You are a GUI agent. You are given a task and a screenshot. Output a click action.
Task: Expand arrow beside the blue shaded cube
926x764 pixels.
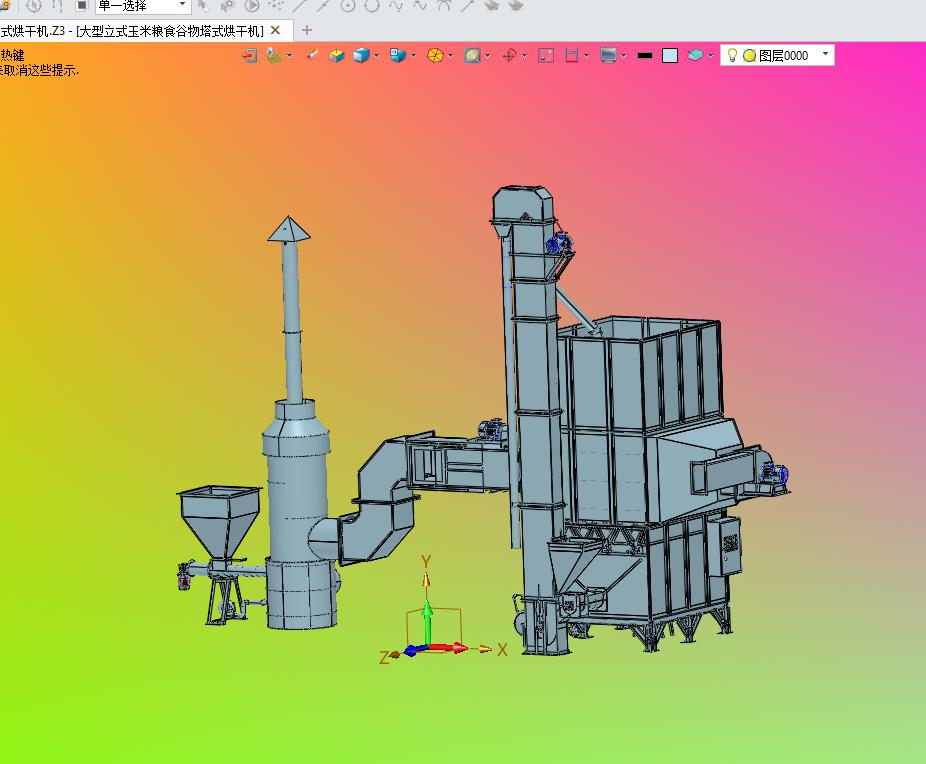pos(377,56)
